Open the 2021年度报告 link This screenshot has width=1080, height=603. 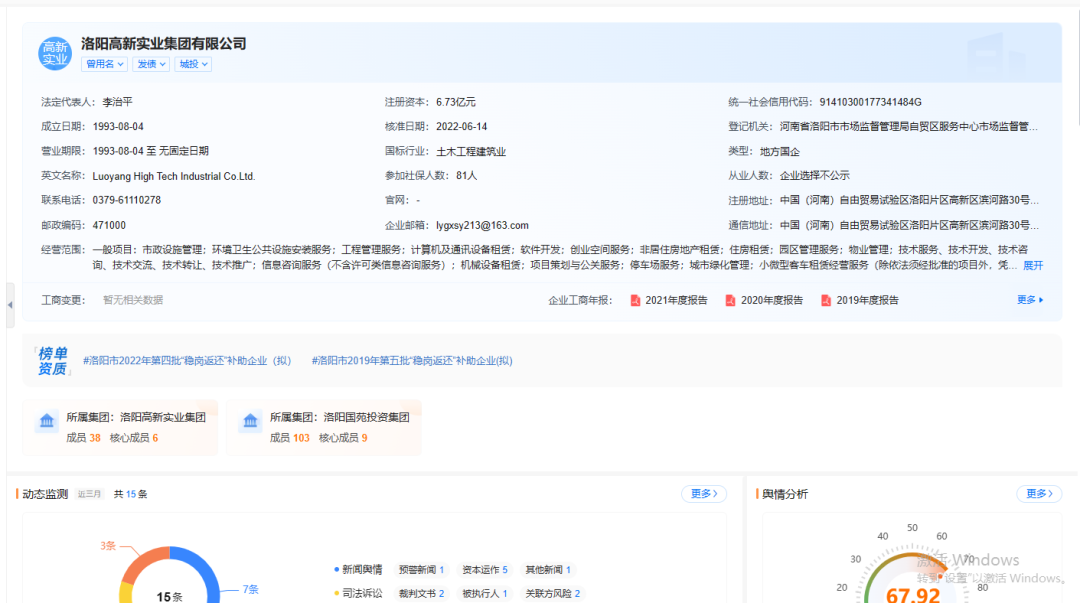pos(676,300)
